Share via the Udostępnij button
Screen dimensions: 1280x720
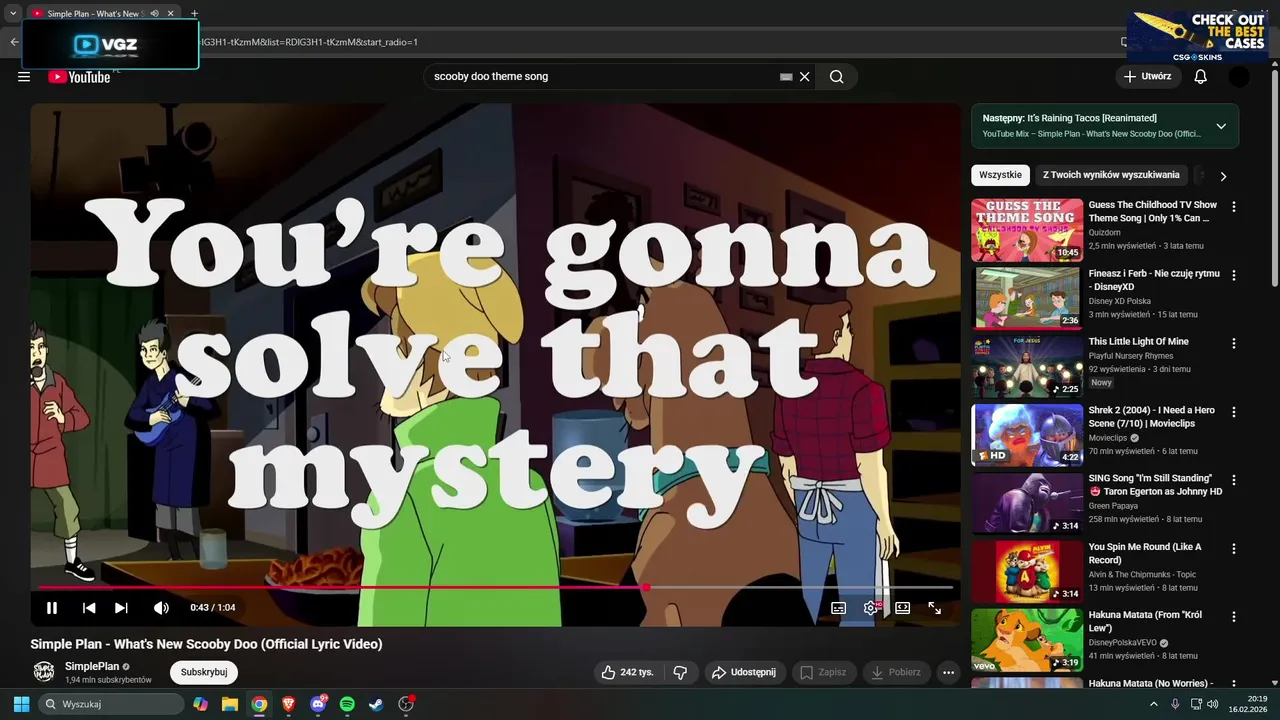743,672
